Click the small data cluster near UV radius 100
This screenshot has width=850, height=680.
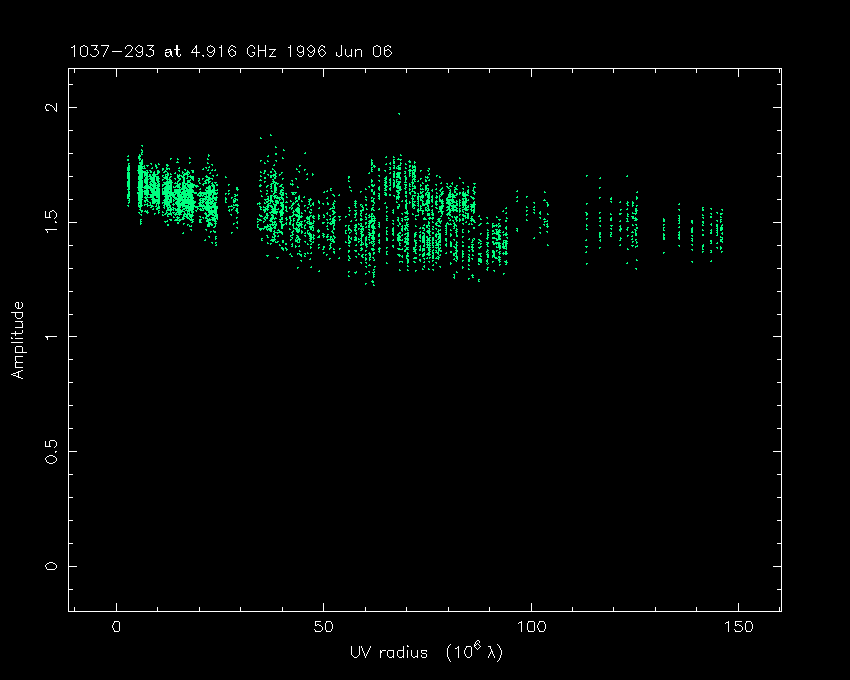click(x=533, y=215)
